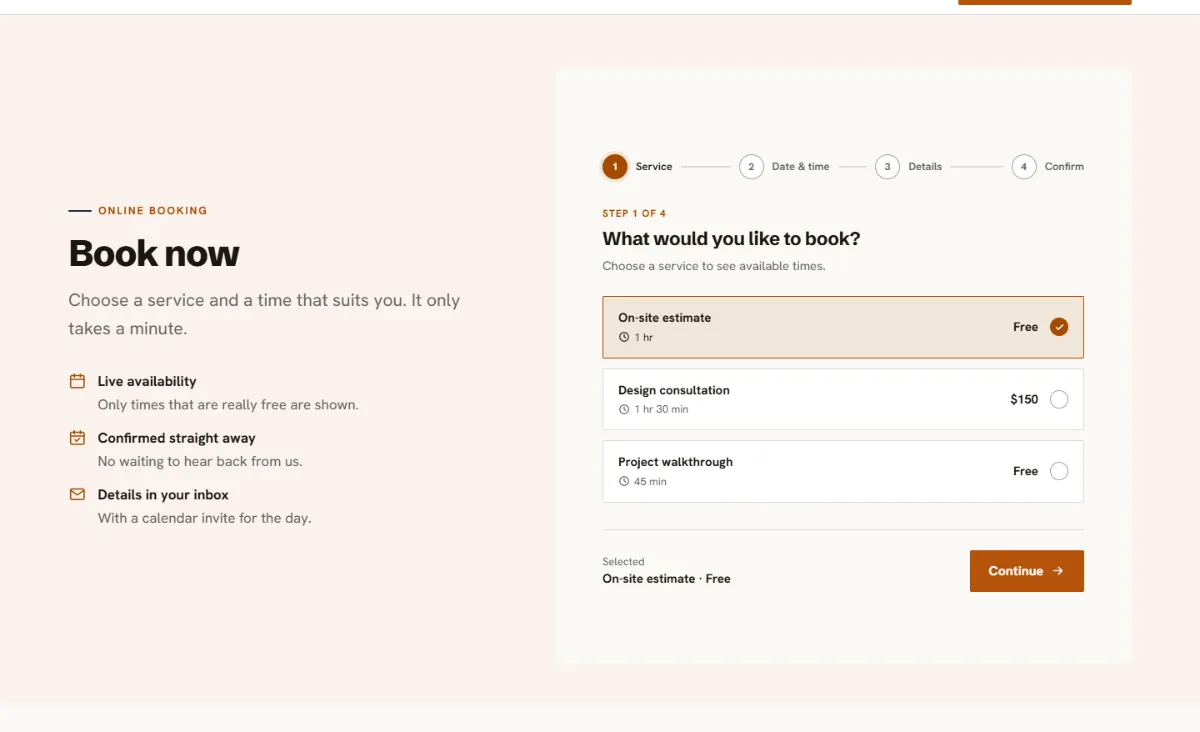This screenshot has width=1200, height=732.
Task: Click the Details step label
Action: click(925, 166)
